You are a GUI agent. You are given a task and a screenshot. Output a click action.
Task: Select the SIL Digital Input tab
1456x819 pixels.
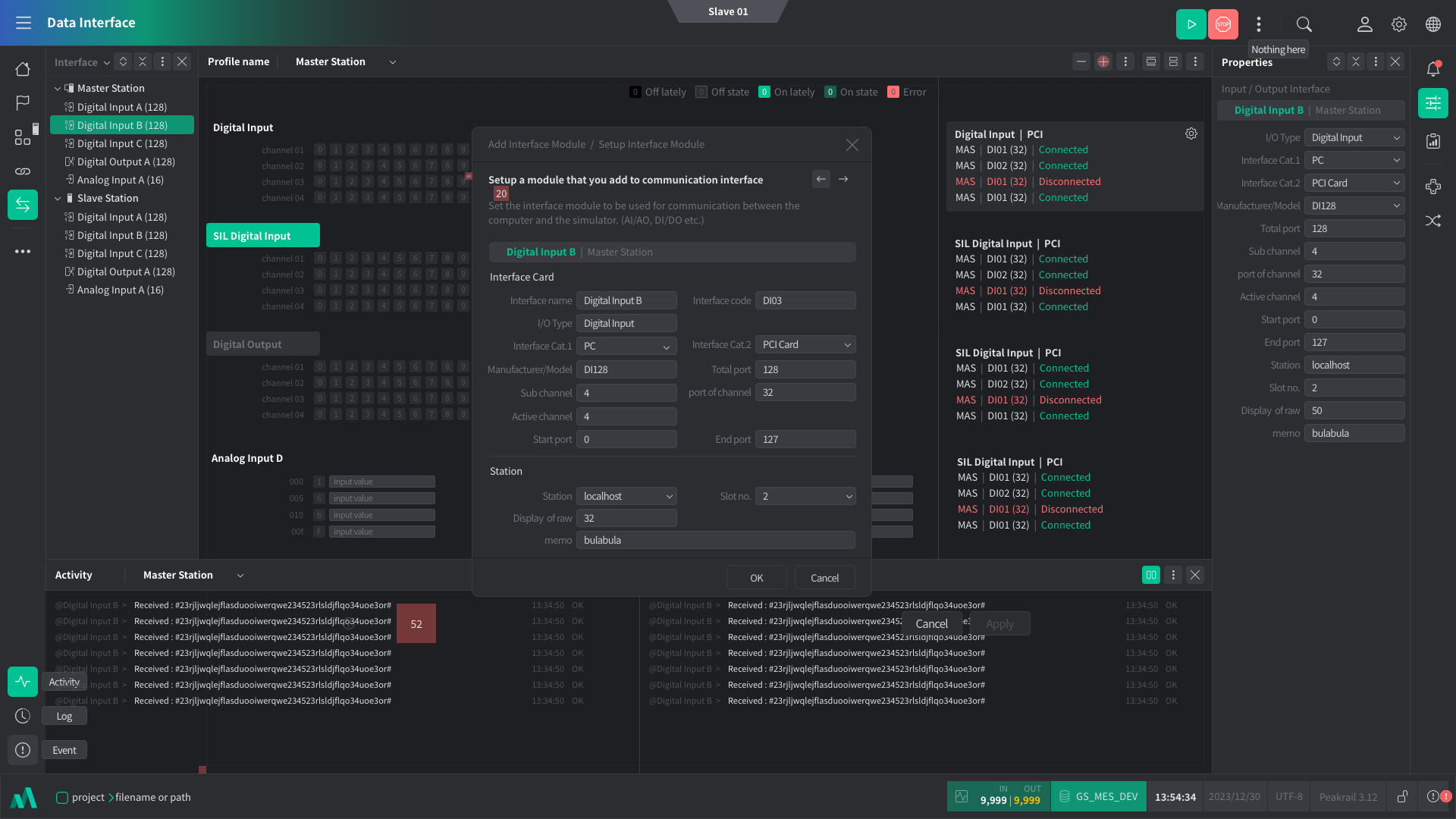[x=262, y=236]
